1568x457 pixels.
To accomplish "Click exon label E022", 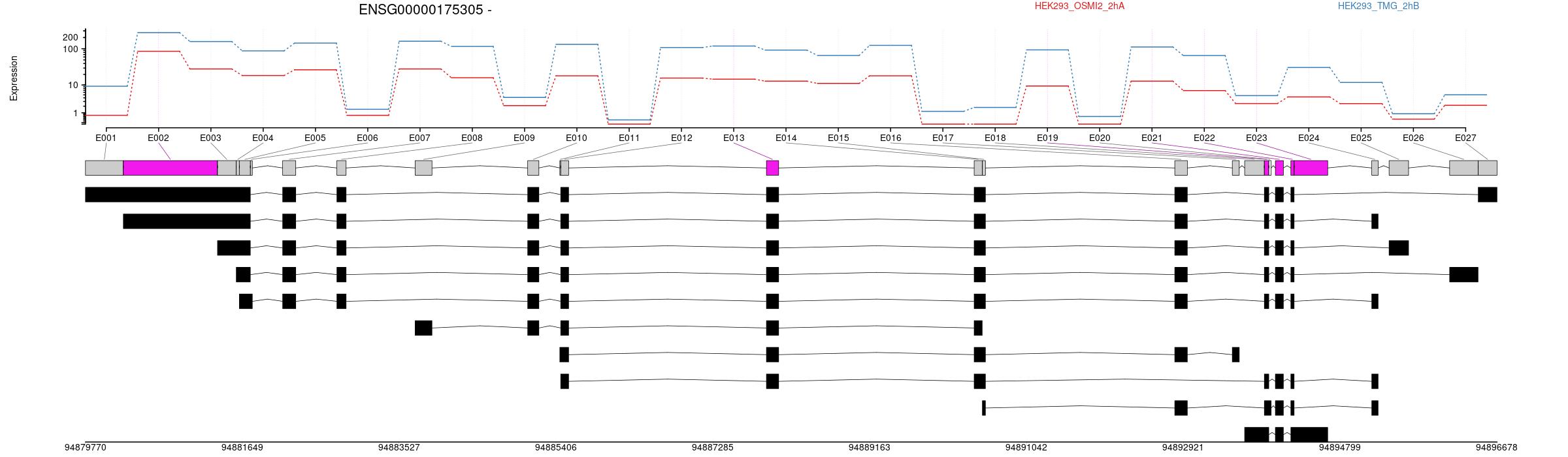I will (1204, 138).
